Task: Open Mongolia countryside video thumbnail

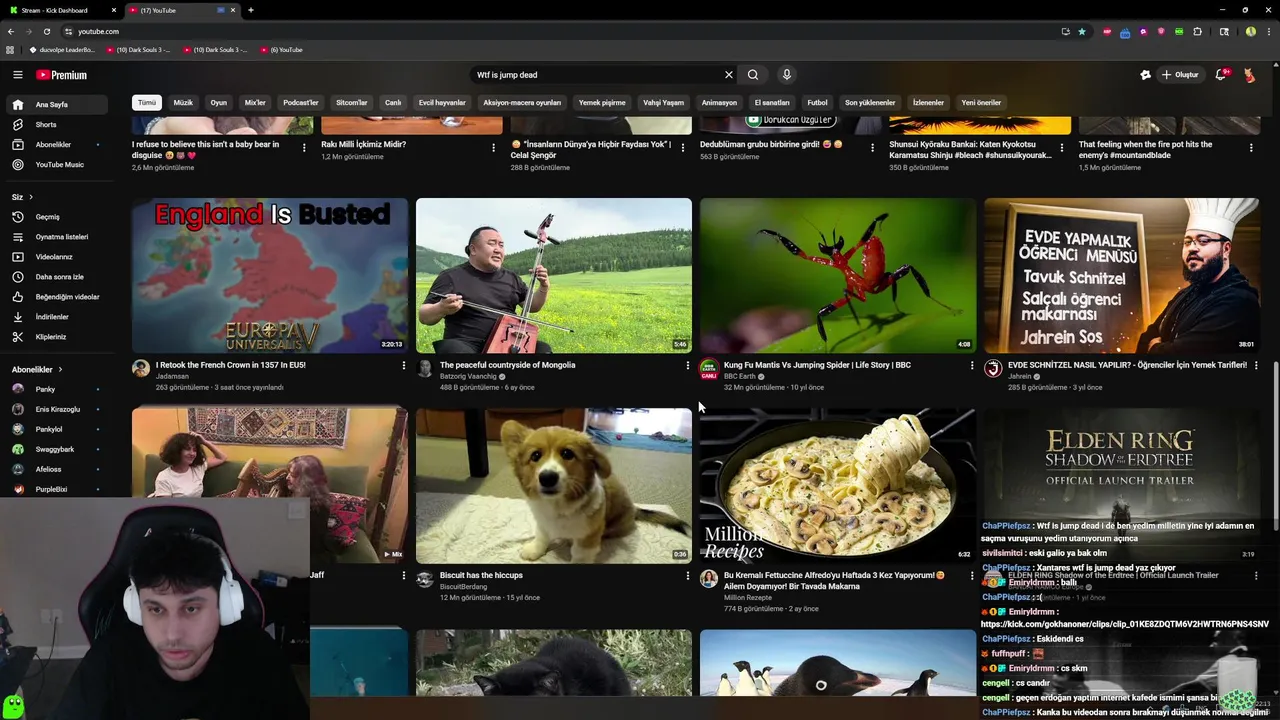Action: (554, 275)
